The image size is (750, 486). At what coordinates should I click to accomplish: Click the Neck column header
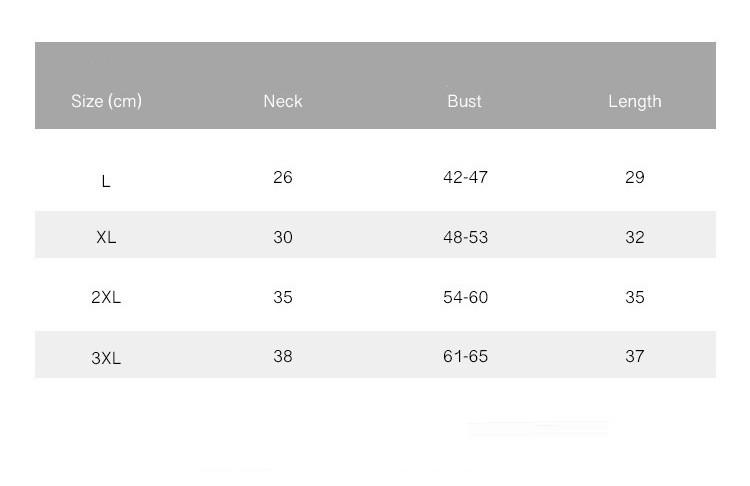(283, 101)
